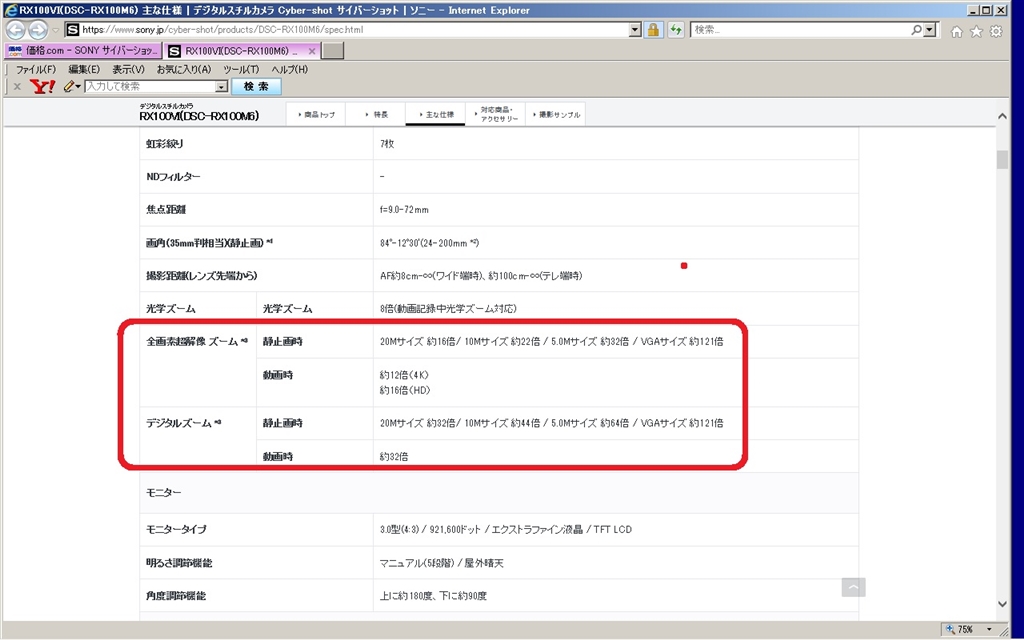The image size is (1024, 640).
Task: Select the 8倍(動画記録中光学ズーム対応) value
Action: coord(448,308)
